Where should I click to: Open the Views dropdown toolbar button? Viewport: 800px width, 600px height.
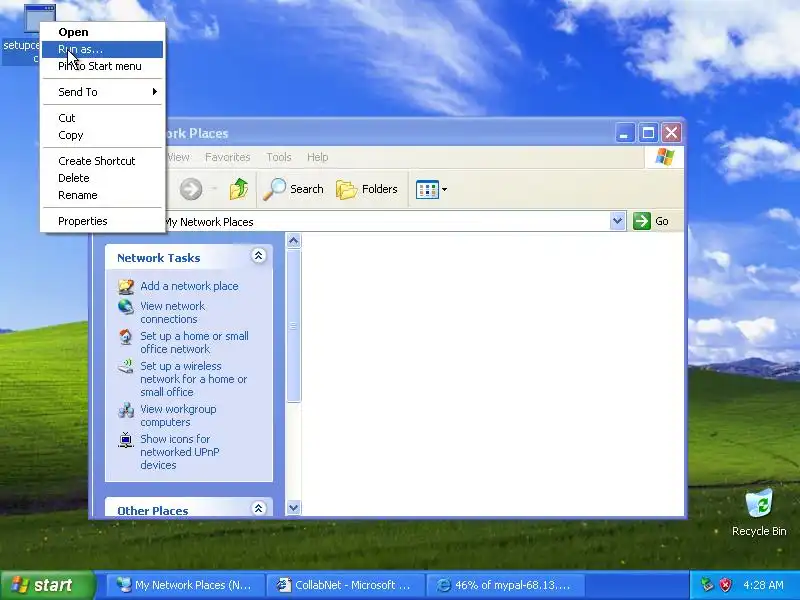pos(431,189)
